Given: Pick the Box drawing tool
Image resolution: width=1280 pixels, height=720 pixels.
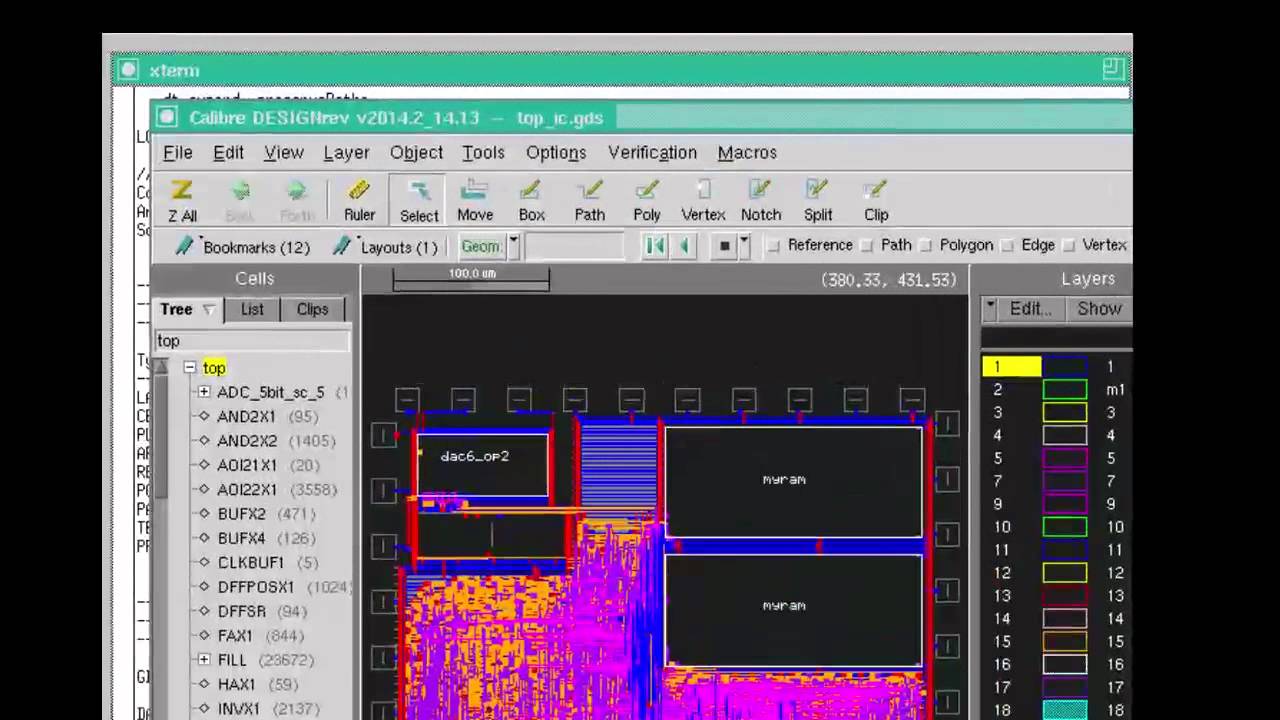Looking at the screenshot, I should (531, 200).
